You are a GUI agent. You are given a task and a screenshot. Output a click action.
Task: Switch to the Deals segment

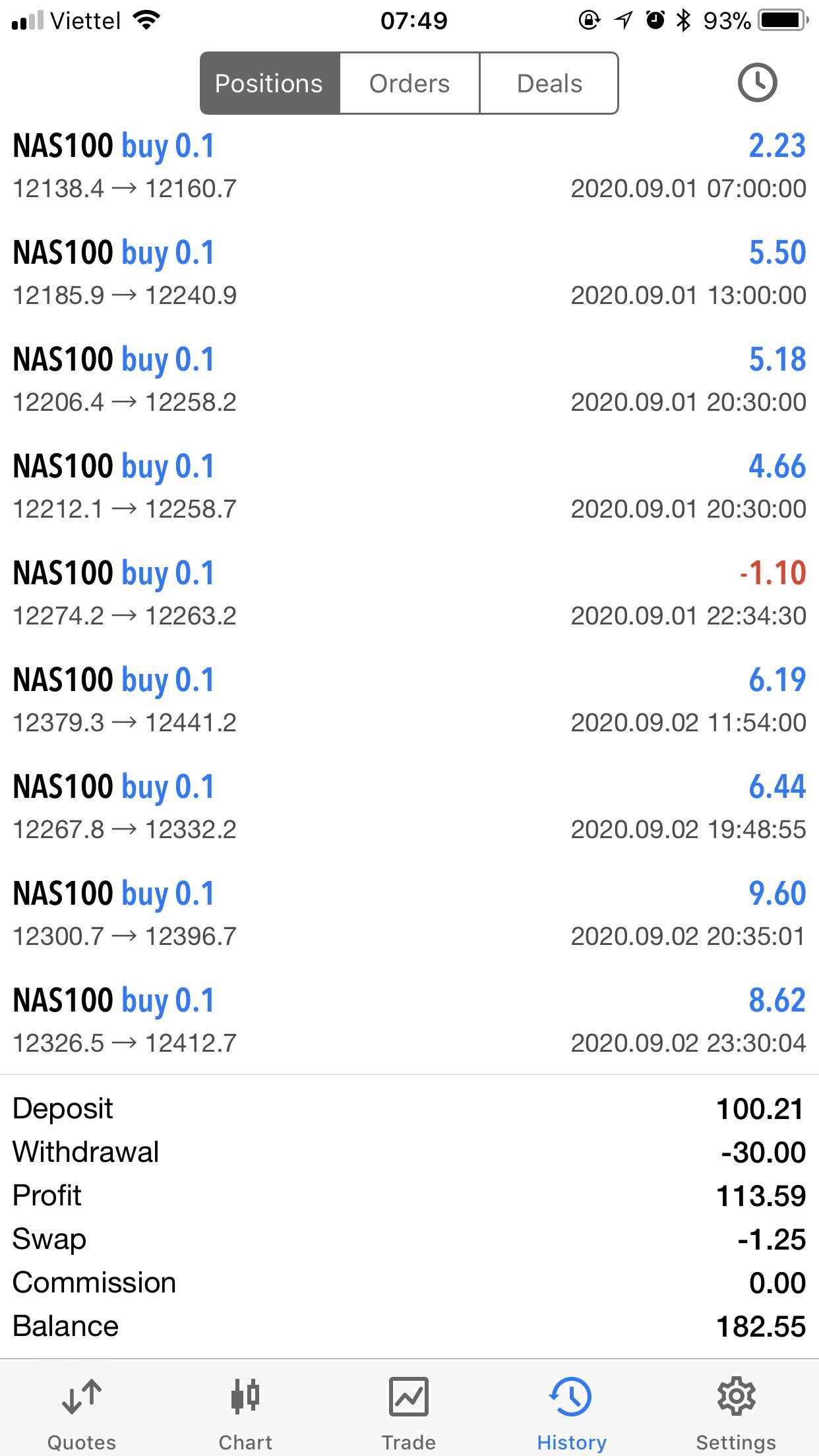point(549,84)
